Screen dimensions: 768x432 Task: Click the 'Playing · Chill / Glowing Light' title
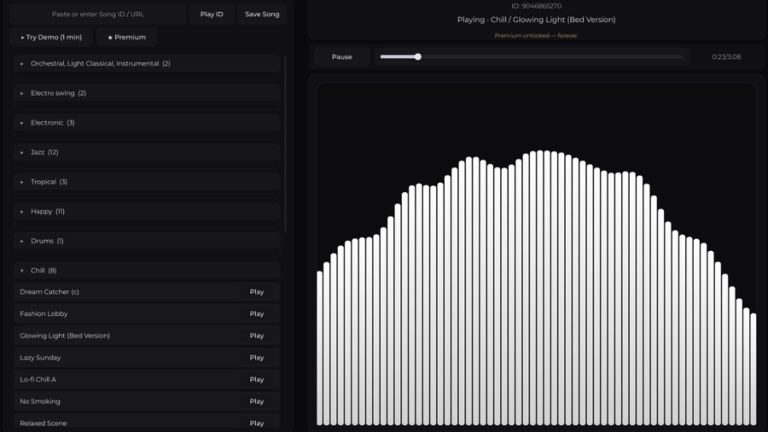coord(536,20)
